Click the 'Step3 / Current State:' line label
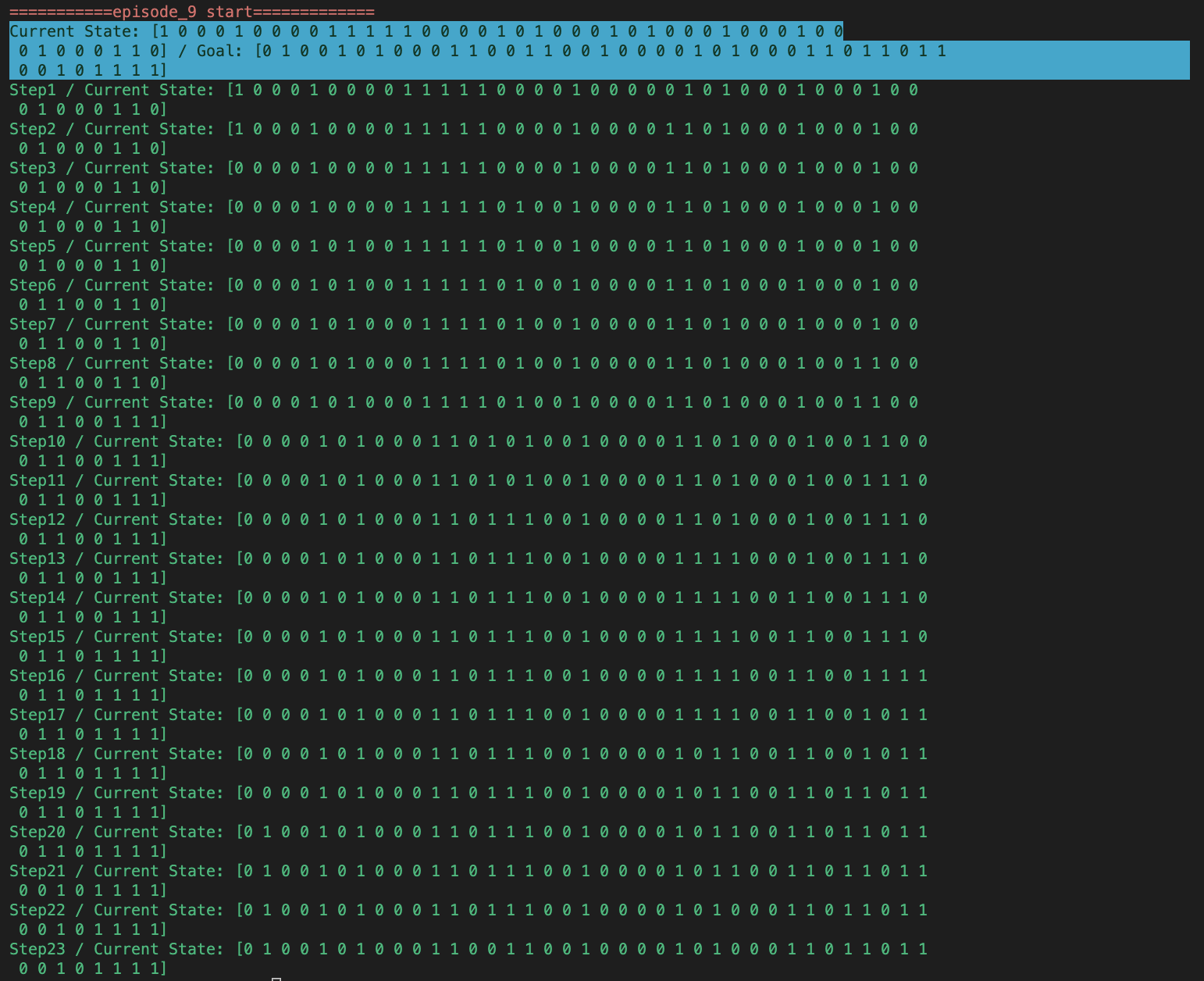This screenshot has width=1204, height=981. pyautogui.click(x=112, y=168)
